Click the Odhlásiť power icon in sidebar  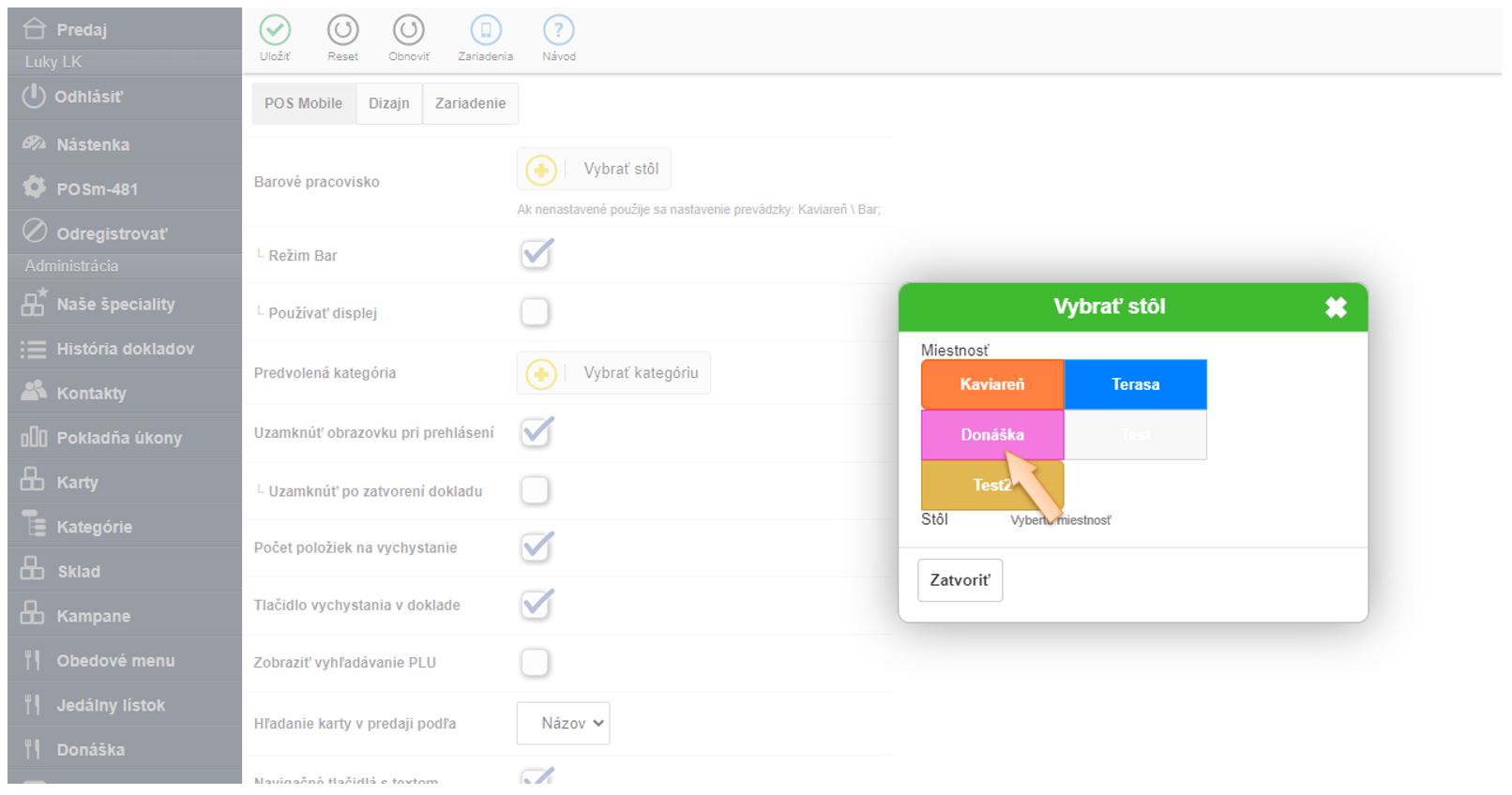click(x=34, y=97)
